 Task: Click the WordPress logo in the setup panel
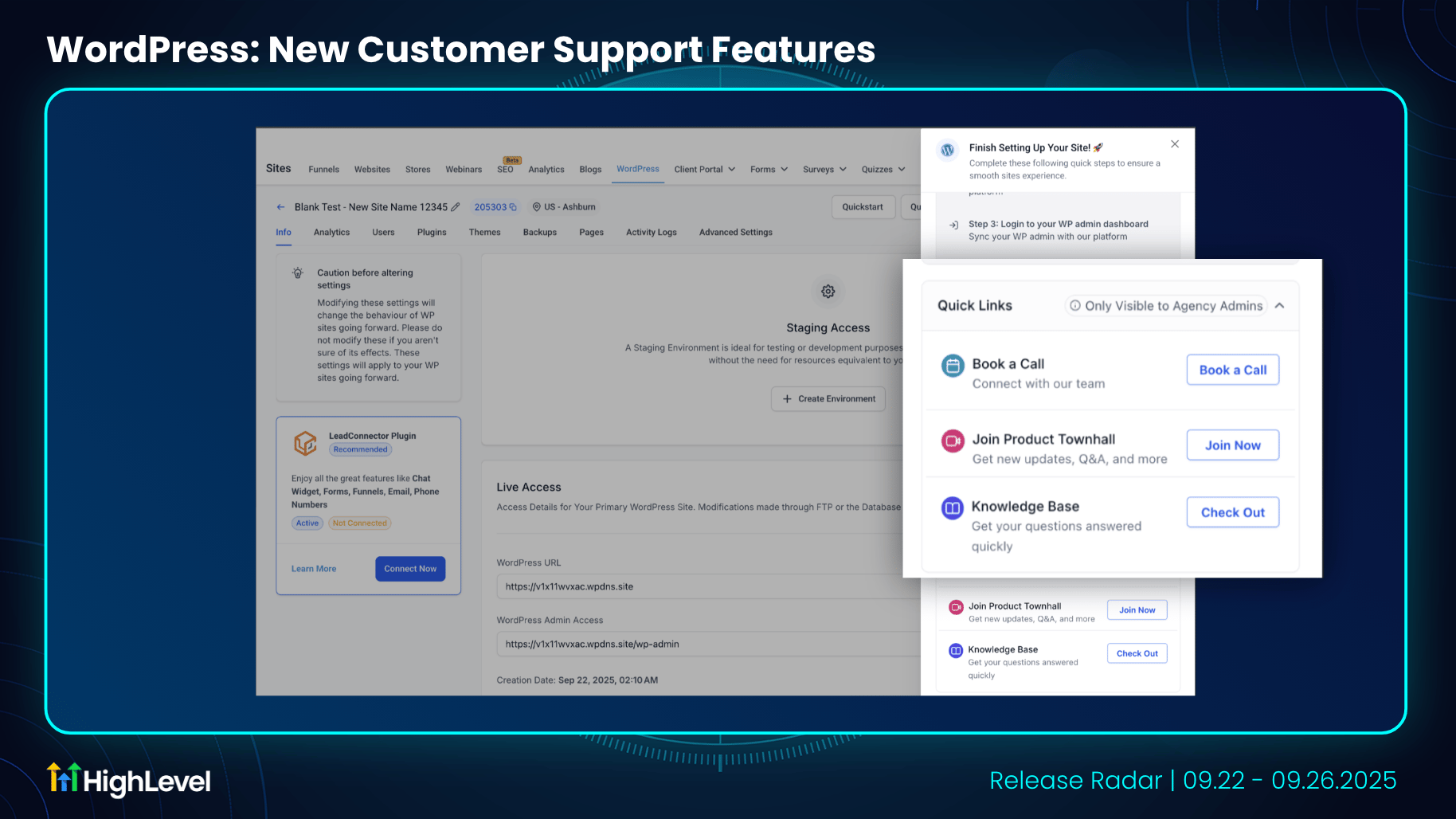point(948,150)
